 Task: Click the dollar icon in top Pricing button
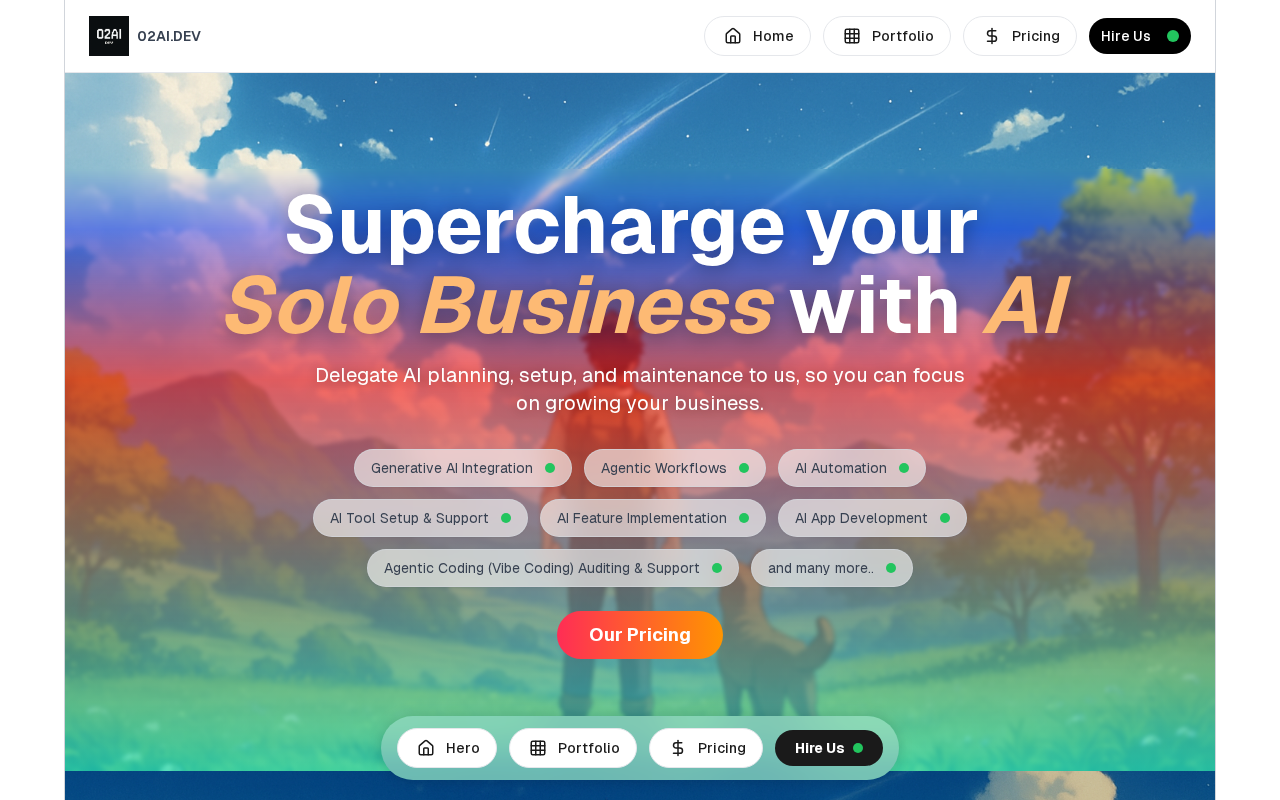pyautogui.click(x=992, y=36)
